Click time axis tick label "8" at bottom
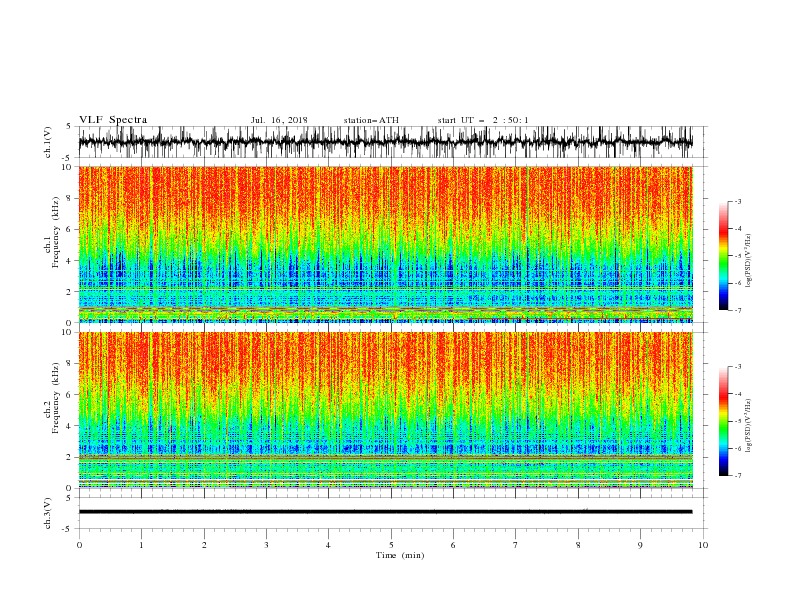 tap(578, 545)
